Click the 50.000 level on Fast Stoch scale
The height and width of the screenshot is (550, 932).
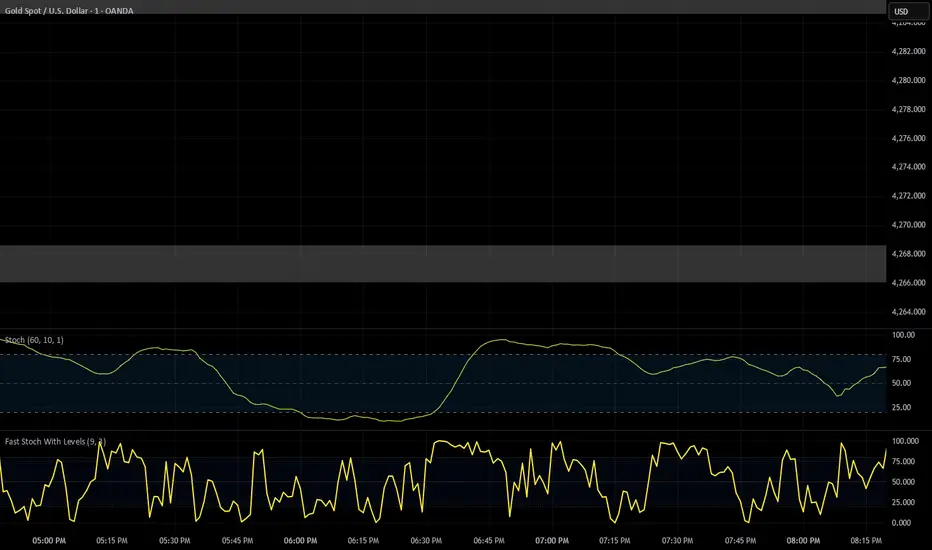[x=907, y=482]
